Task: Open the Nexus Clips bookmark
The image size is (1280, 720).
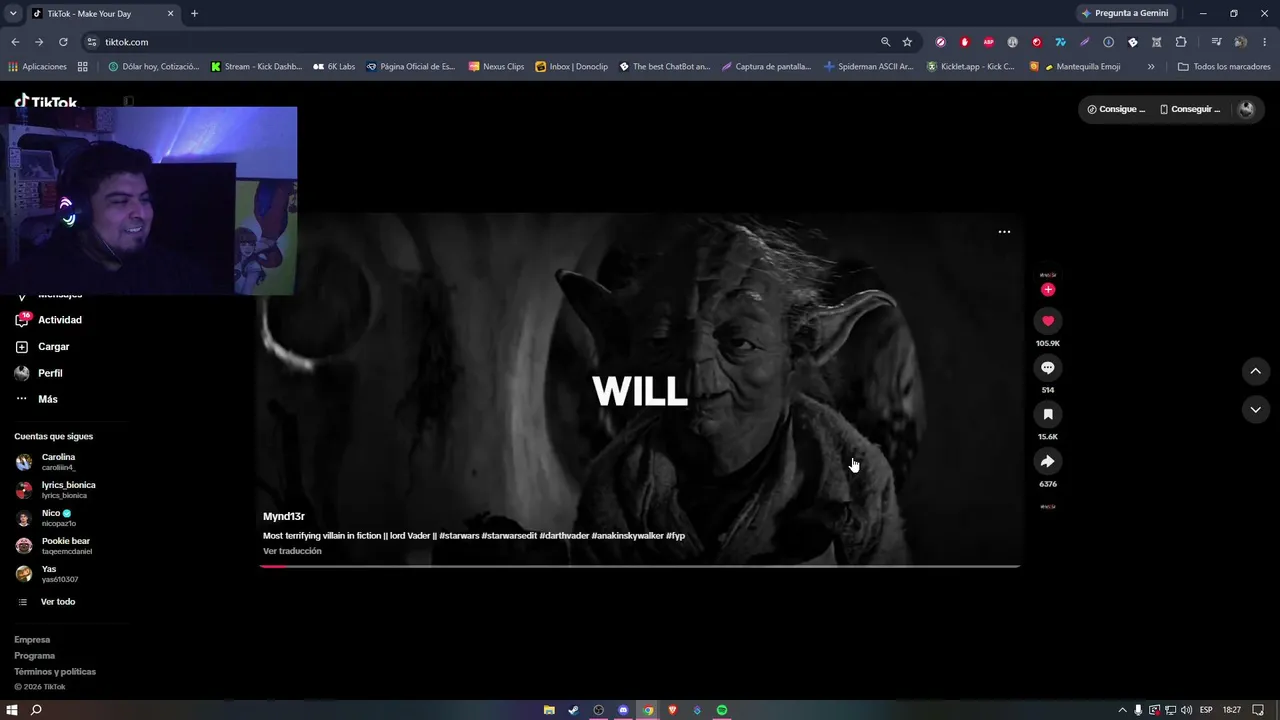Action: click(x=496, y=67)
